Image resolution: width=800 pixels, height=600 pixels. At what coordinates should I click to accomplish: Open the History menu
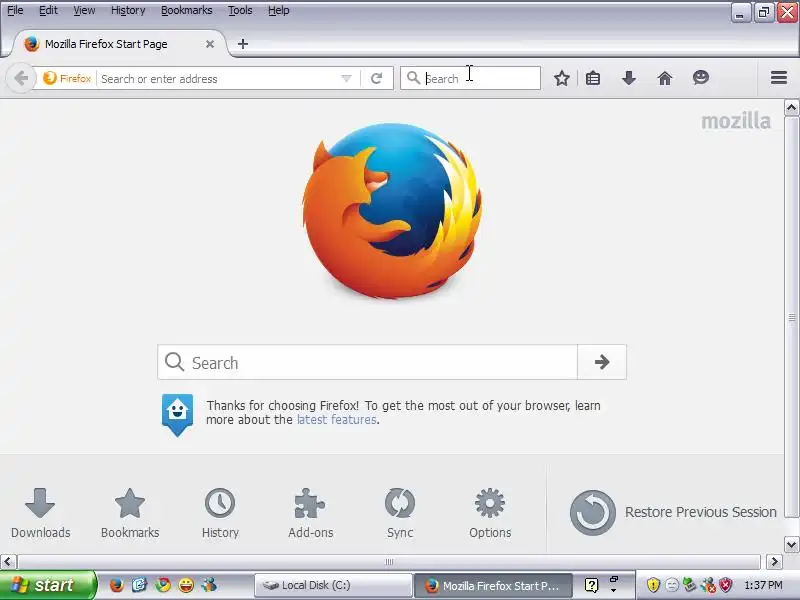128,10
